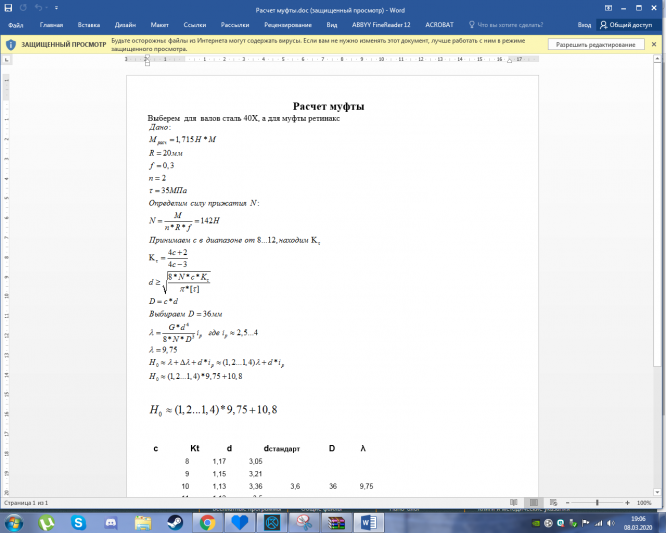Switch to the Главная ribbon tab
This screenshot has height=533, width=666.
pos(51,25)
